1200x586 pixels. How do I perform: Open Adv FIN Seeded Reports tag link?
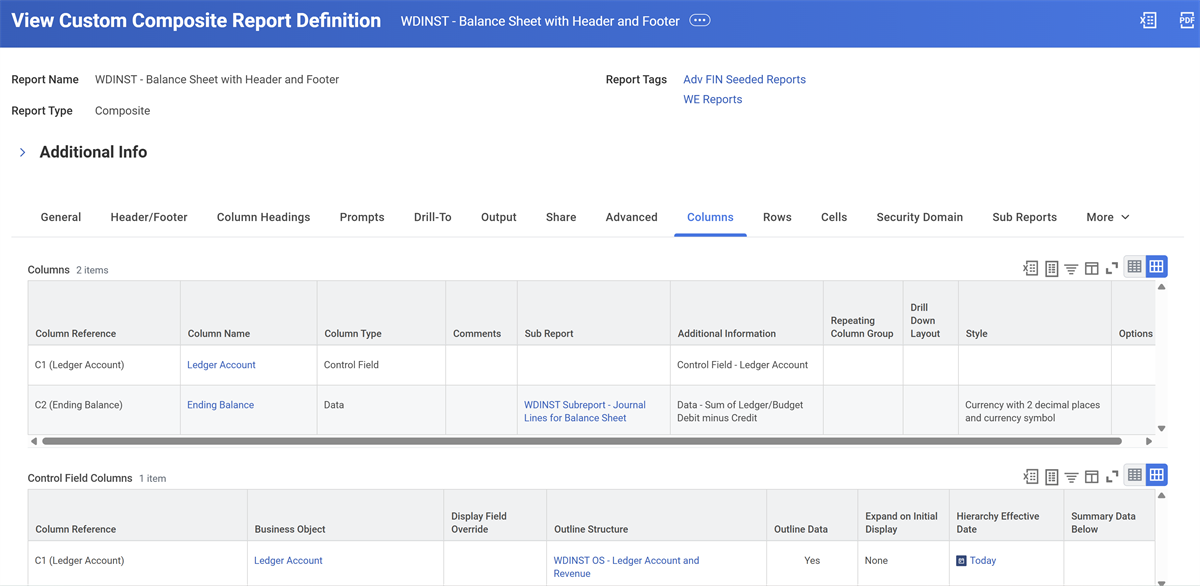[744, 79]
